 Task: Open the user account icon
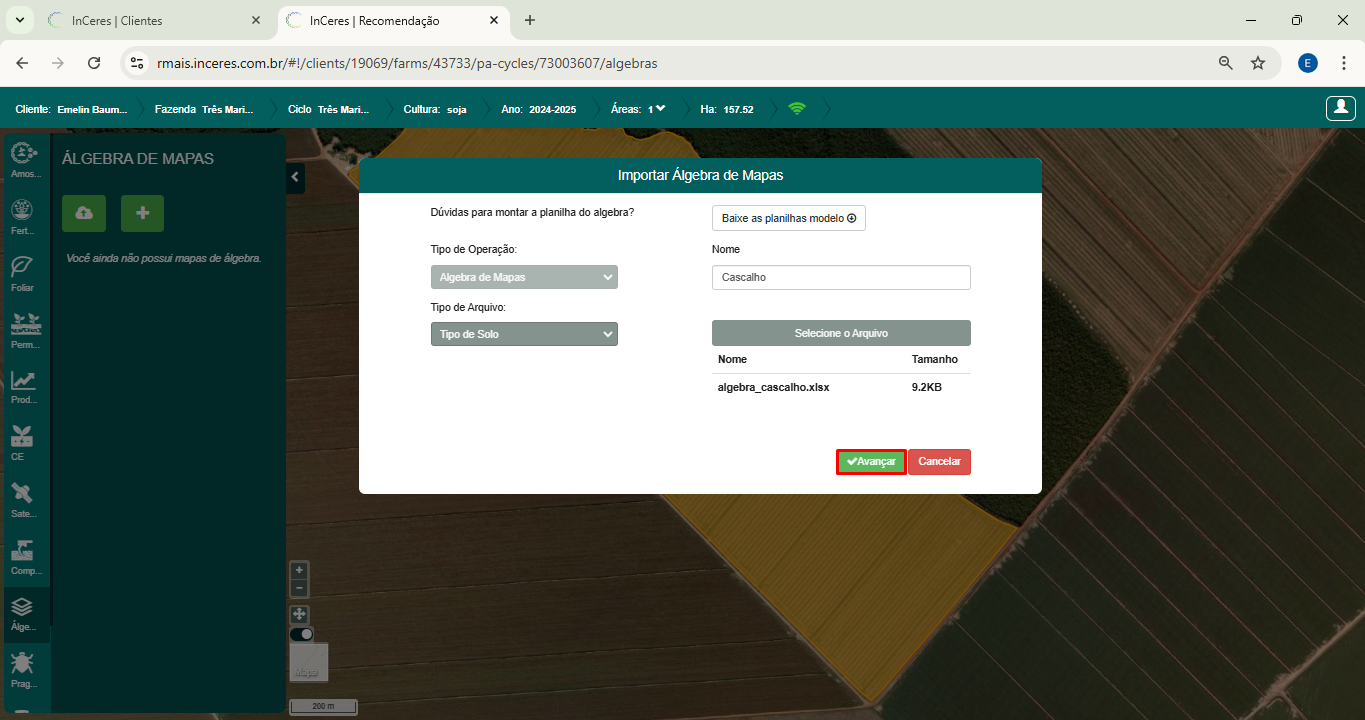coord(1340,108)
